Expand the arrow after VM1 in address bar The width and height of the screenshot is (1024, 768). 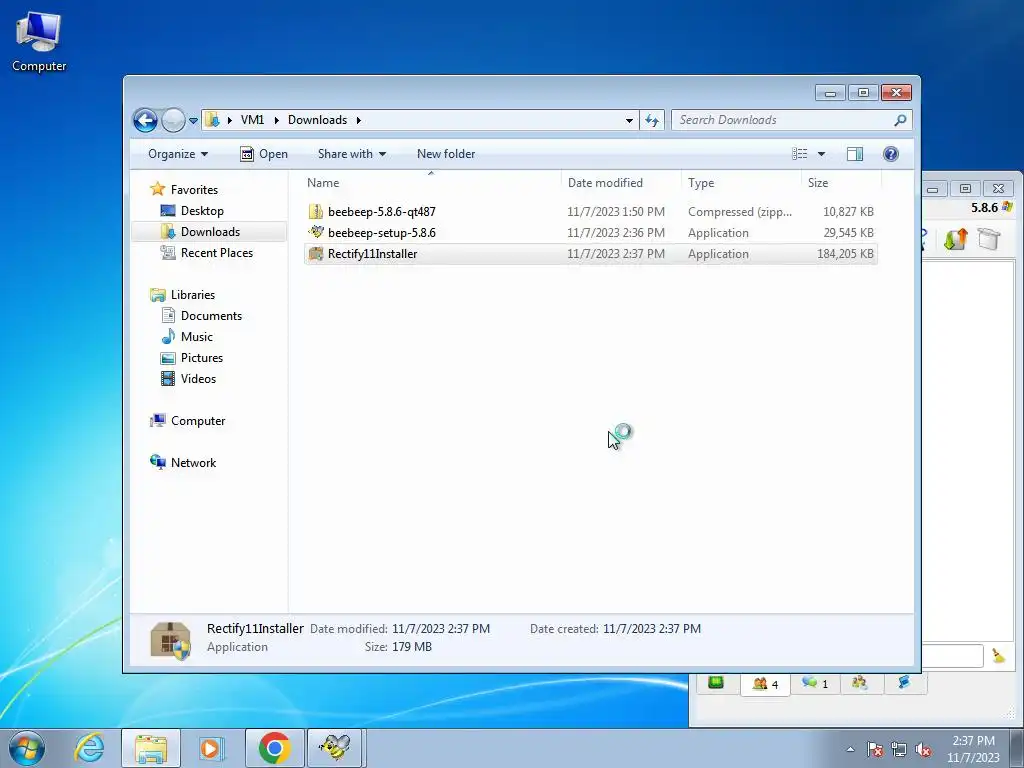(x=276, y=120)
